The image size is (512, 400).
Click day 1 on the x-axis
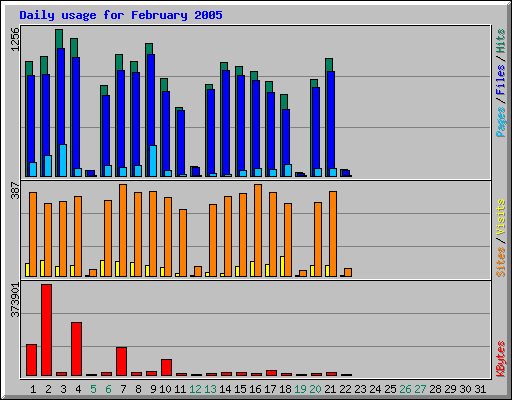point(33,389)
